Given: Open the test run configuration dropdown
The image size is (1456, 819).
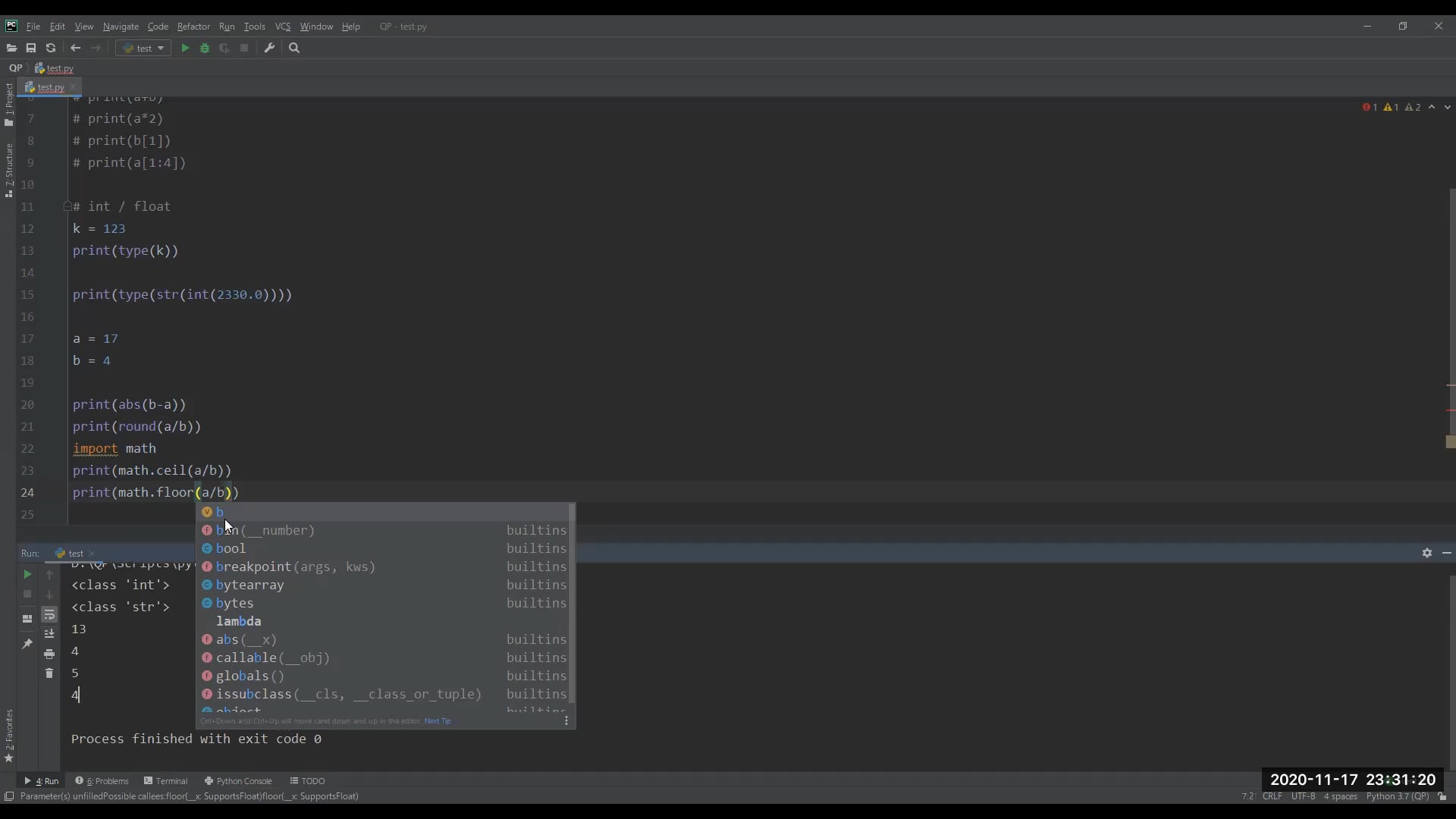Looking at the screenshot, I should pyautogui.click(x=143, y=48).
